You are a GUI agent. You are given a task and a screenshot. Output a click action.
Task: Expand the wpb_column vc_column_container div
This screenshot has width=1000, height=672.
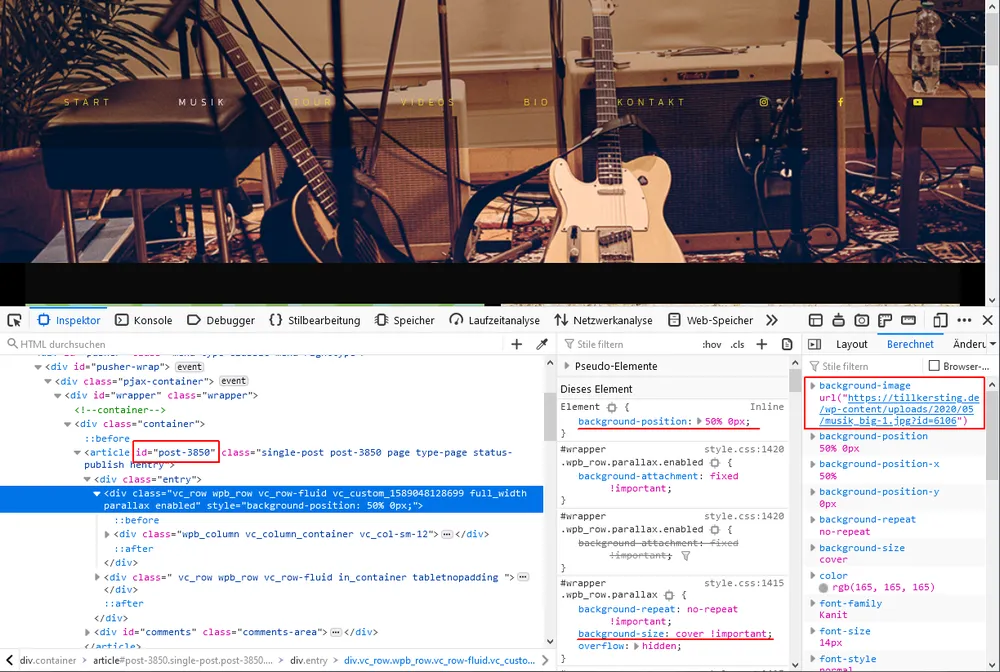(107, 534)
